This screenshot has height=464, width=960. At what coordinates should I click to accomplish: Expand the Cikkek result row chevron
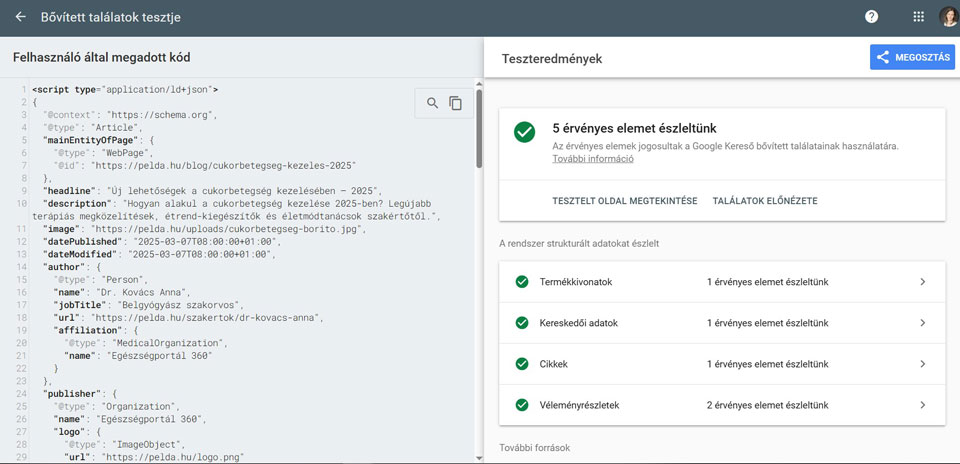point(923,364)
